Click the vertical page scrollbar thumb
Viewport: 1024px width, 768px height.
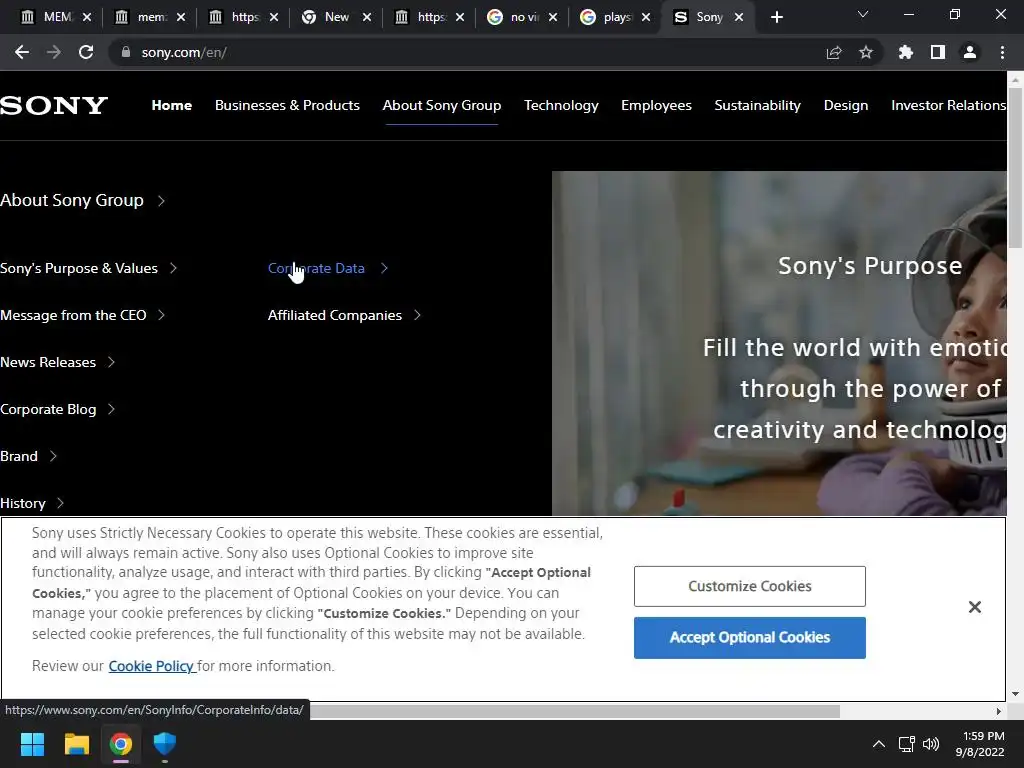(x=1015, y=168)
